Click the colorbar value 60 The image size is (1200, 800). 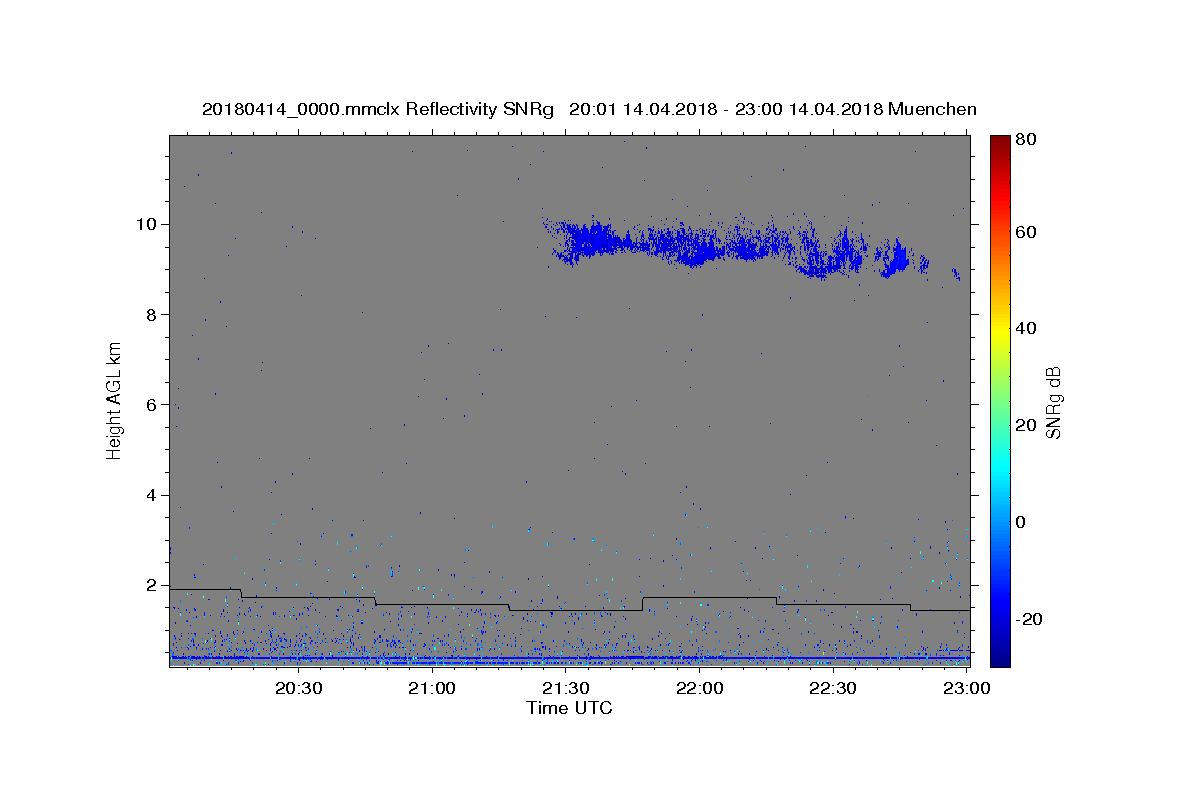1028,232
